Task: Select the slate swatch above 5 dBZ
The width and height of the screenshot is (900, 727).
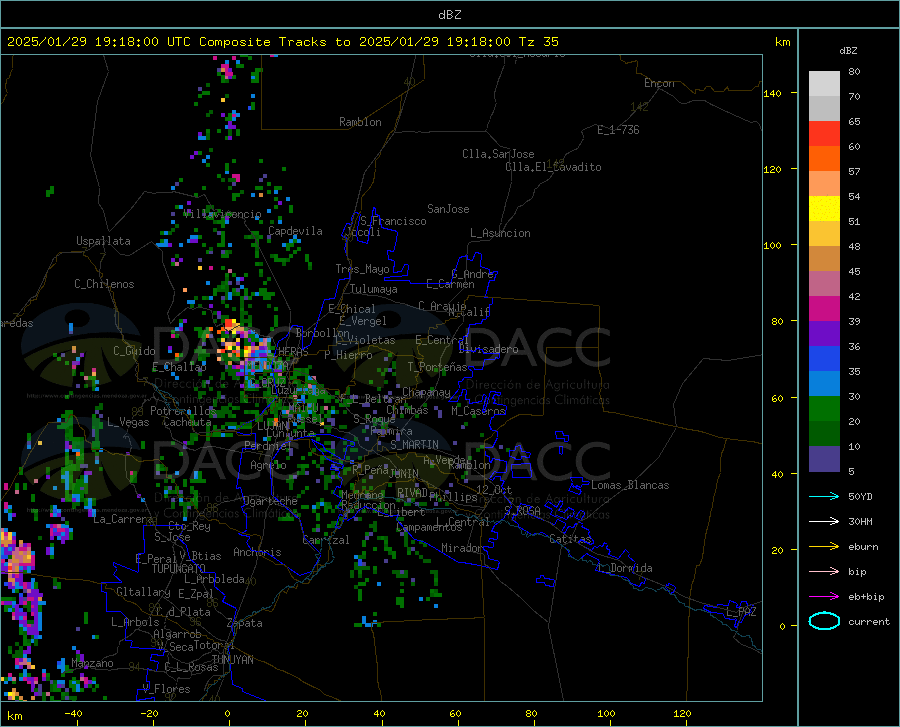Action: click(x=824, y=459)
